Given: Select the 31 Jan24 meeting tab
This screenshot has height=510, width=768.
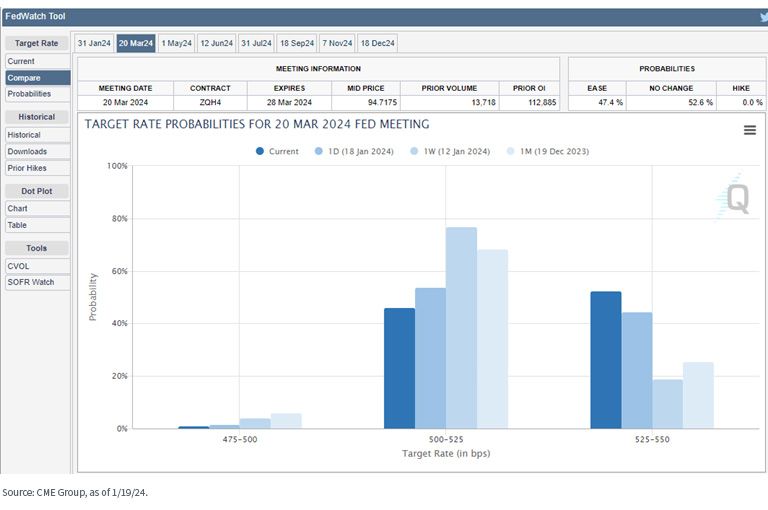Looking at the screenshot, I should (x=94, y=43).
